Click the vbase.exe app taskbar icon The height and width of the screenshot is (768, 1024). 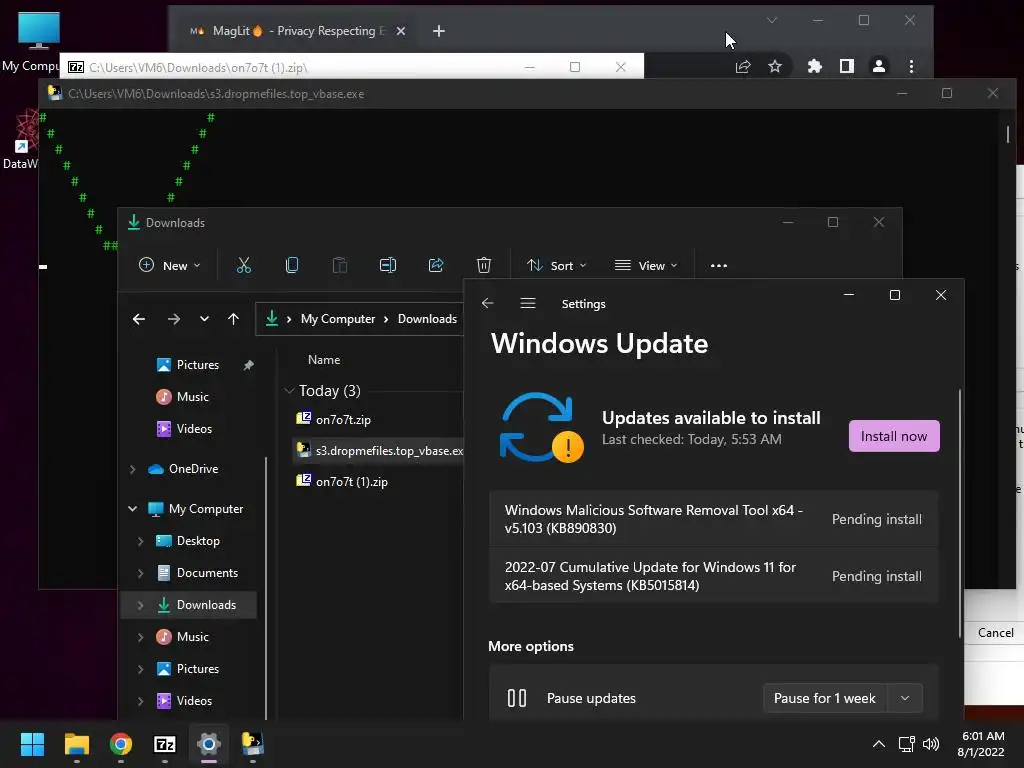click(253, 744)
